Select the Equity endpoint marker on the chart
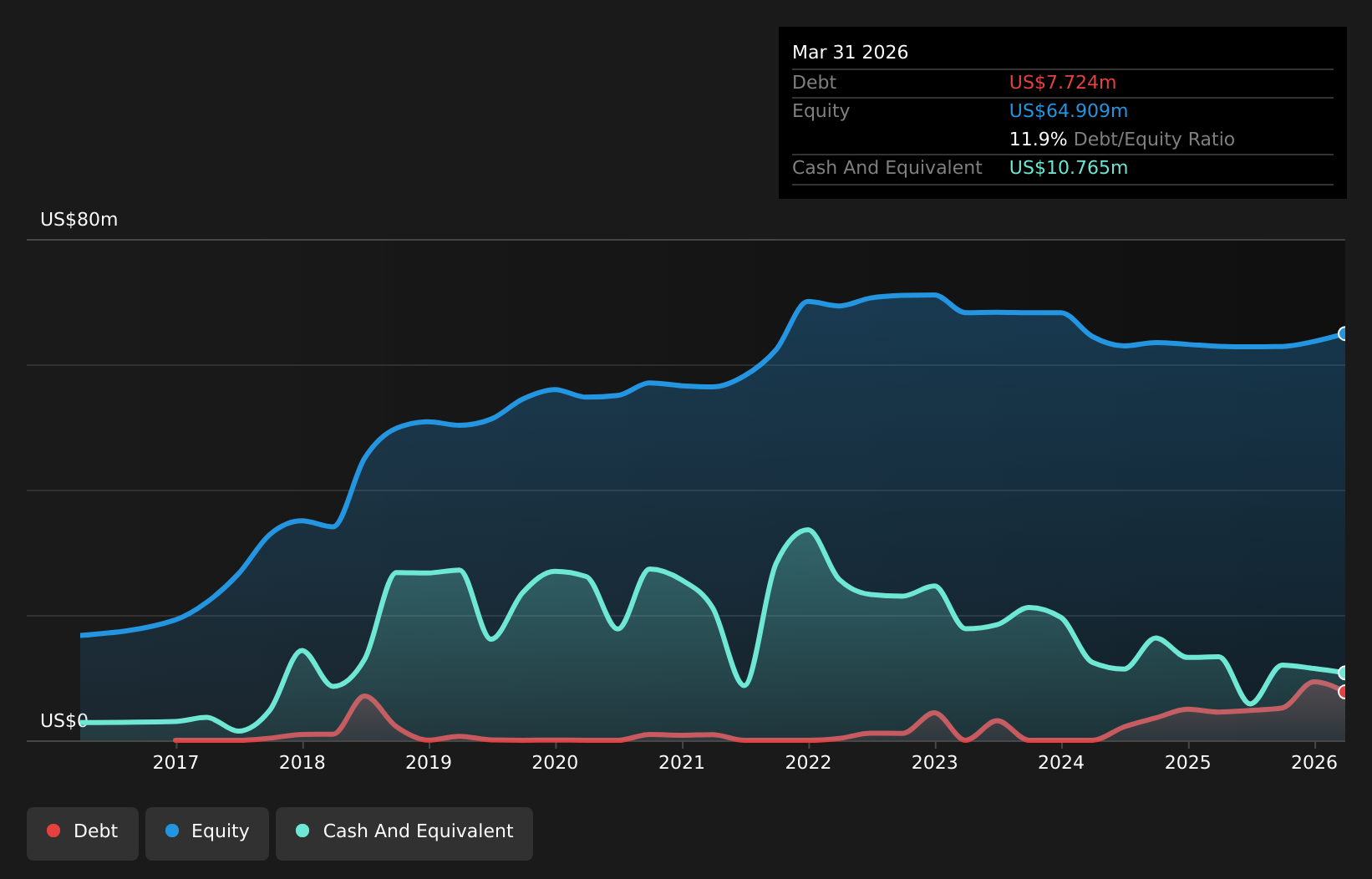This screenshot has width=1372, height=879. click(1344, 333)
